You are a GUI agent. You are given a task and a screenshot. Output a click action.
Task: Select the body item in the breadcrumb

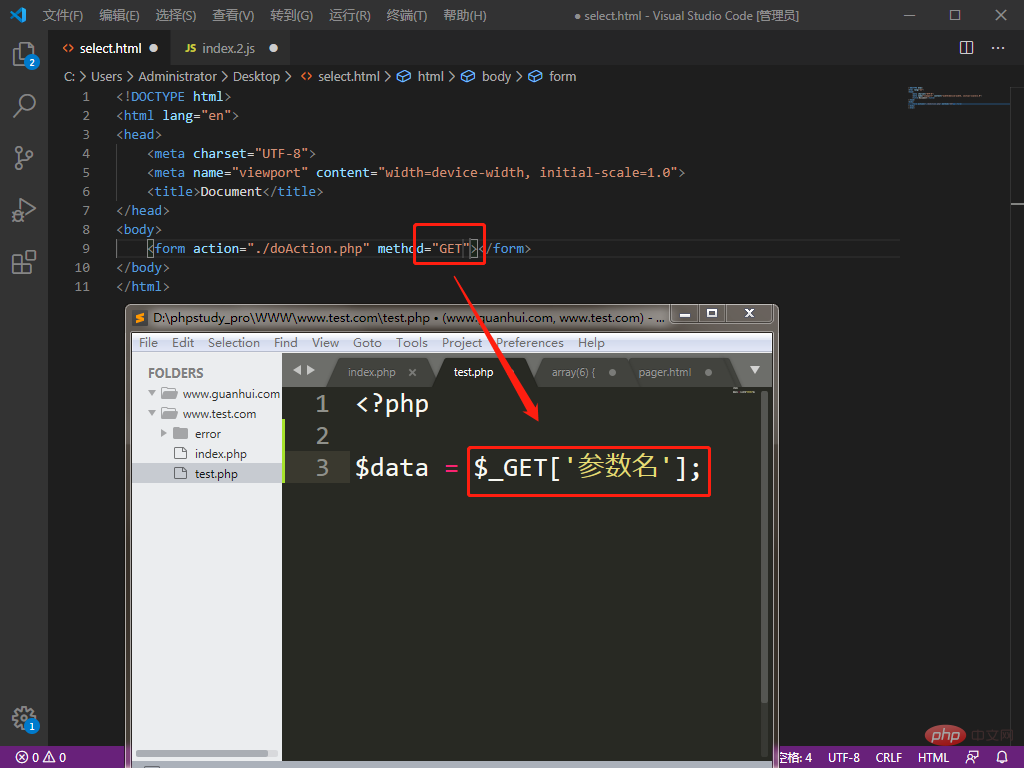[x=495, y=76]
